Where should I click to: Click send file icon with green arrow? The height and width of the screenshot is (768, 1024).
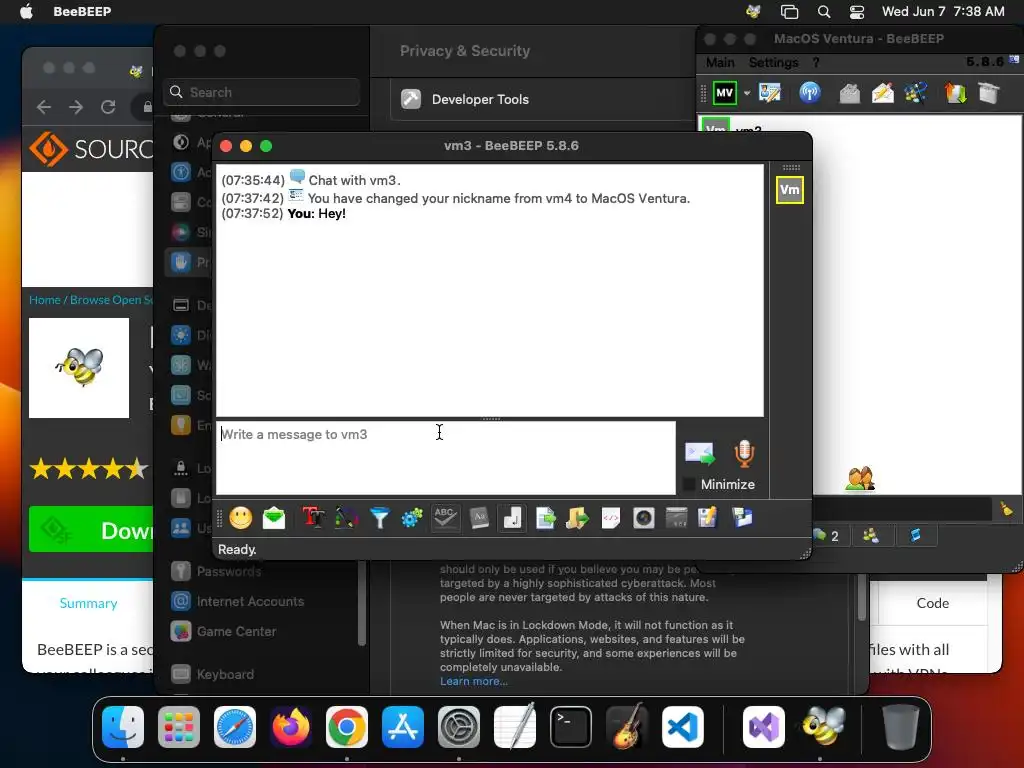click(545, 519)
